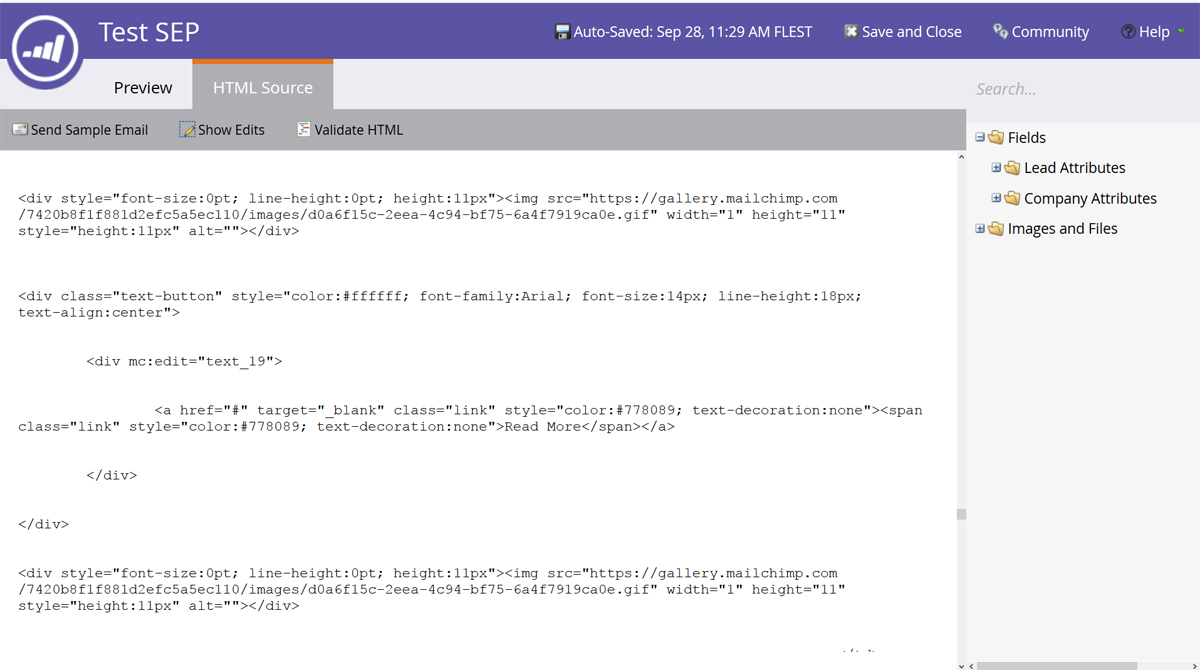Click the Help question mark icon

tap(1128, 32)
